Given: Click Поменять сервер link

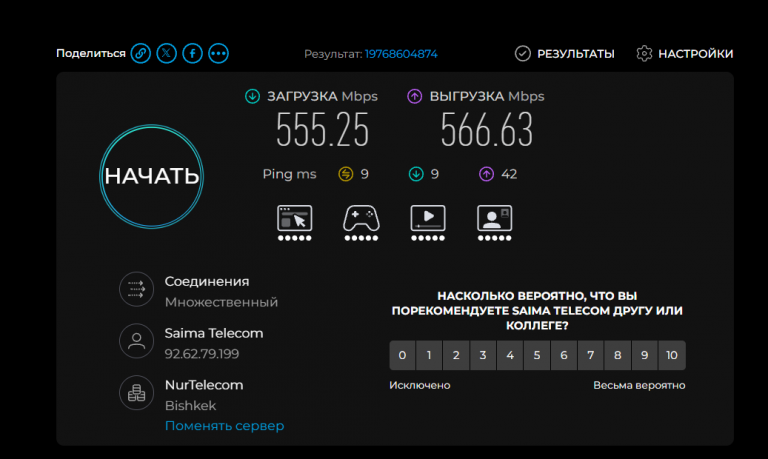Looking at the screenshot, I should tap(224, 426).
